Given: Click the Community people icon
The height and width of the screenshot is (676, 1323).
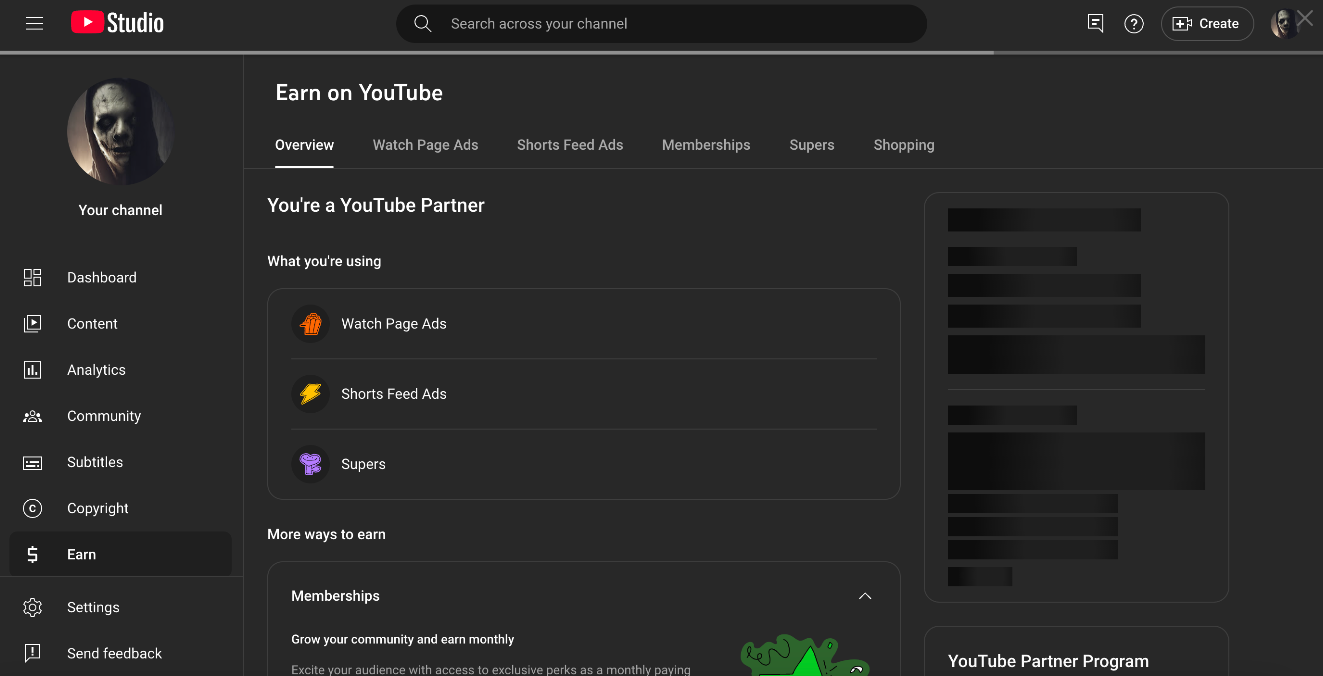Looking at the screenshot, I should 32,416.
